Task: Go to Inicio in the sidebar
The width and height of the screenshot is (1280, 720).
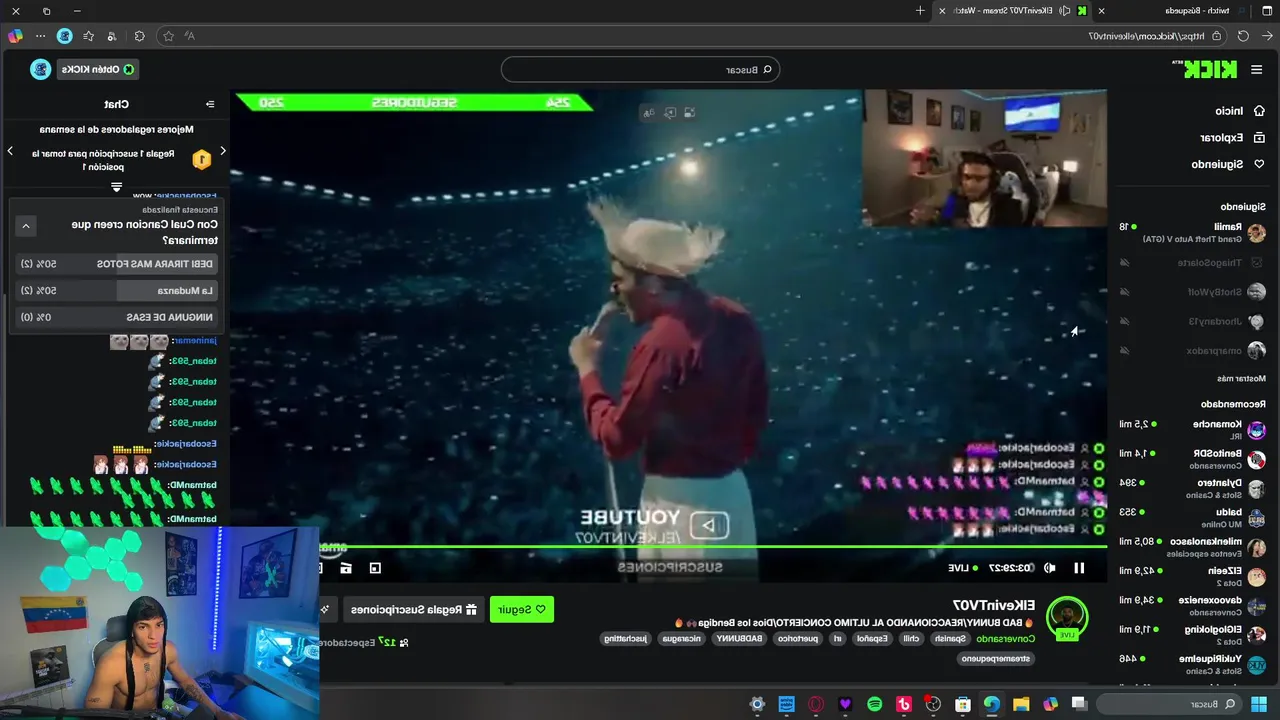Action: [x=1240, y=111]
